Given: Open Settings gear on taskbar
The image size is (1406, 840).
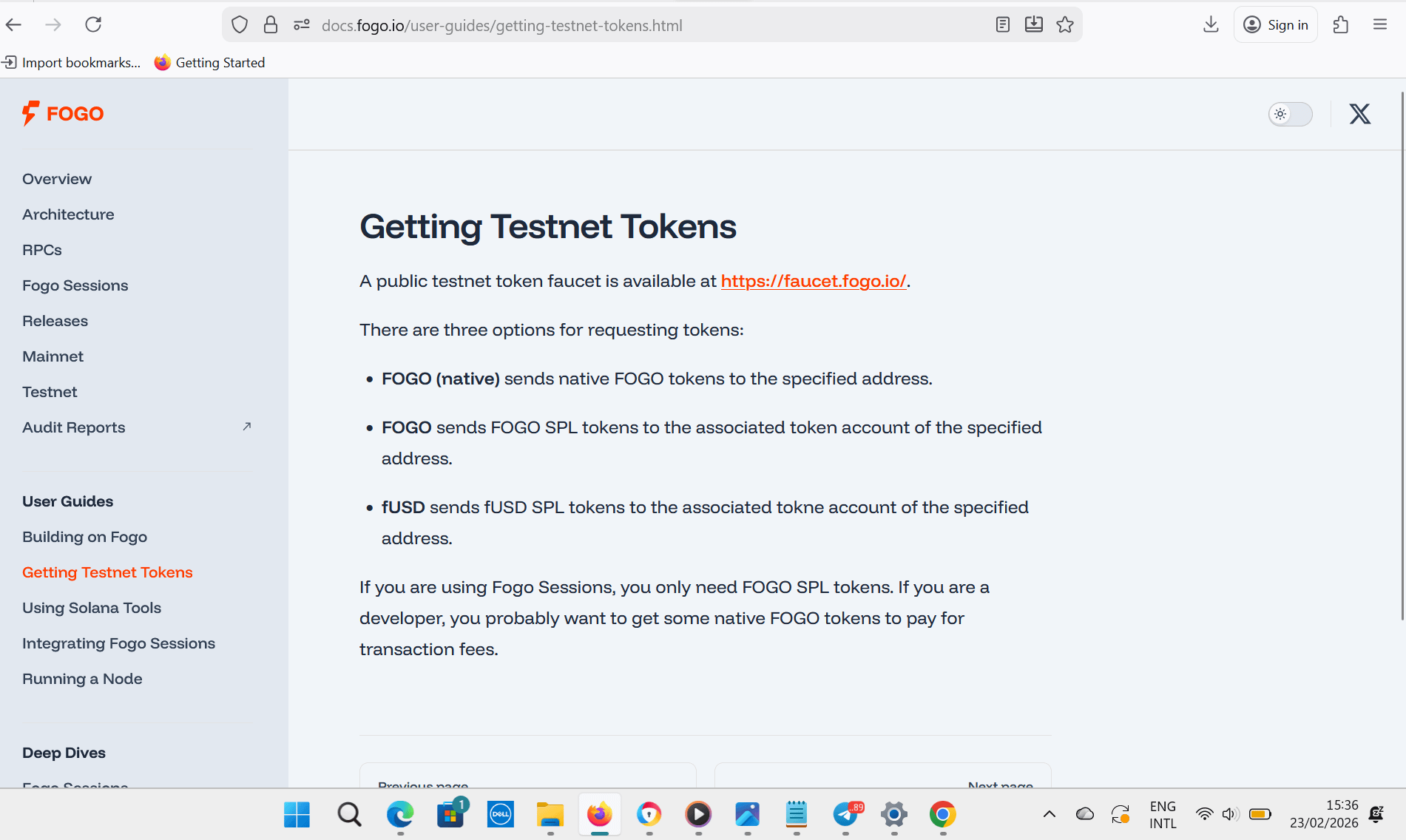Looking at the screenshot, I should (x=894, y=815).
